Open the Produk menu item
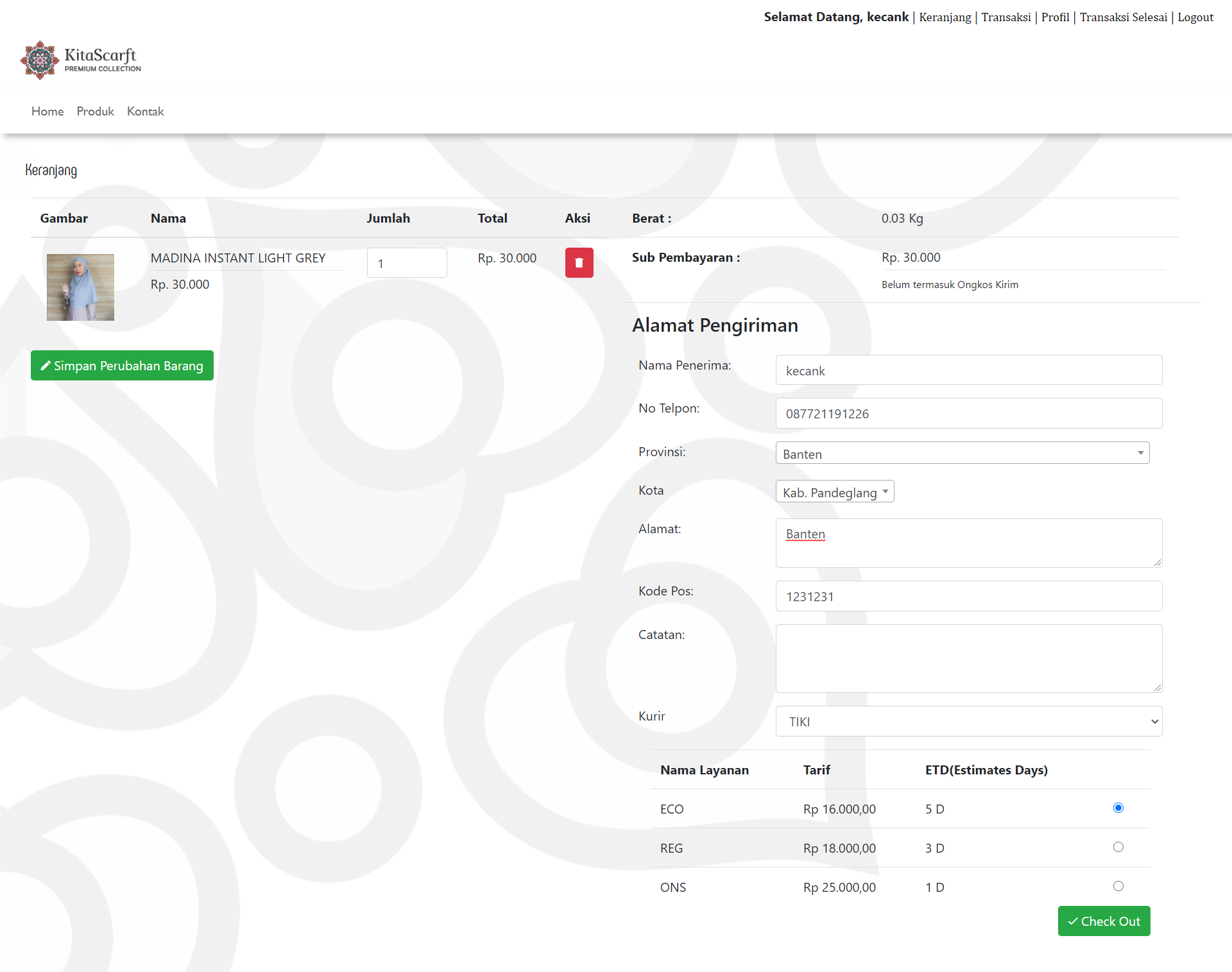The image size is (1232, 972). coord(95,112)
